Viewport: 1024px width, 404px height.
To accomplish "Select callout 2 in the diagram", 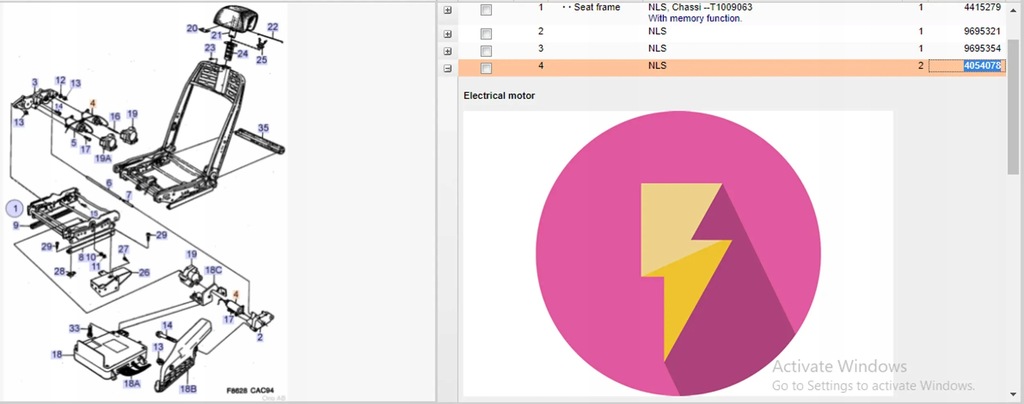I will point(260,337).
